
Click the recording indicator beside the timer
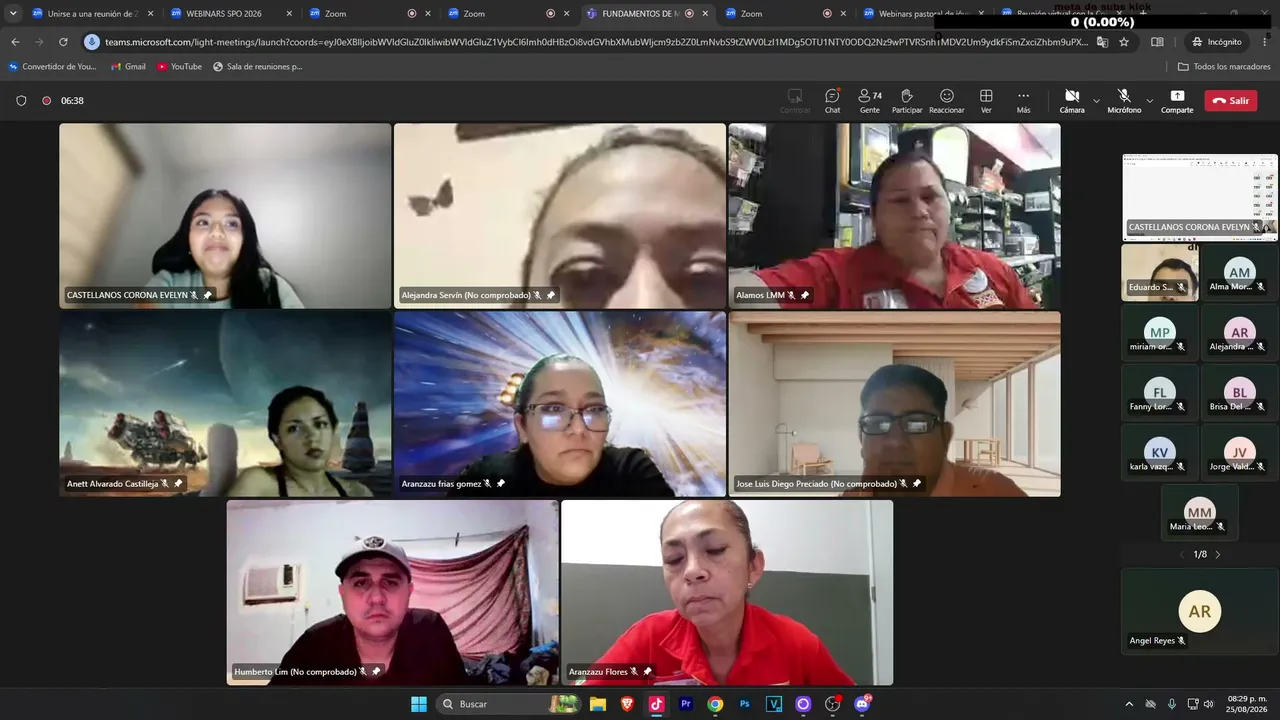tap(46, 101)
